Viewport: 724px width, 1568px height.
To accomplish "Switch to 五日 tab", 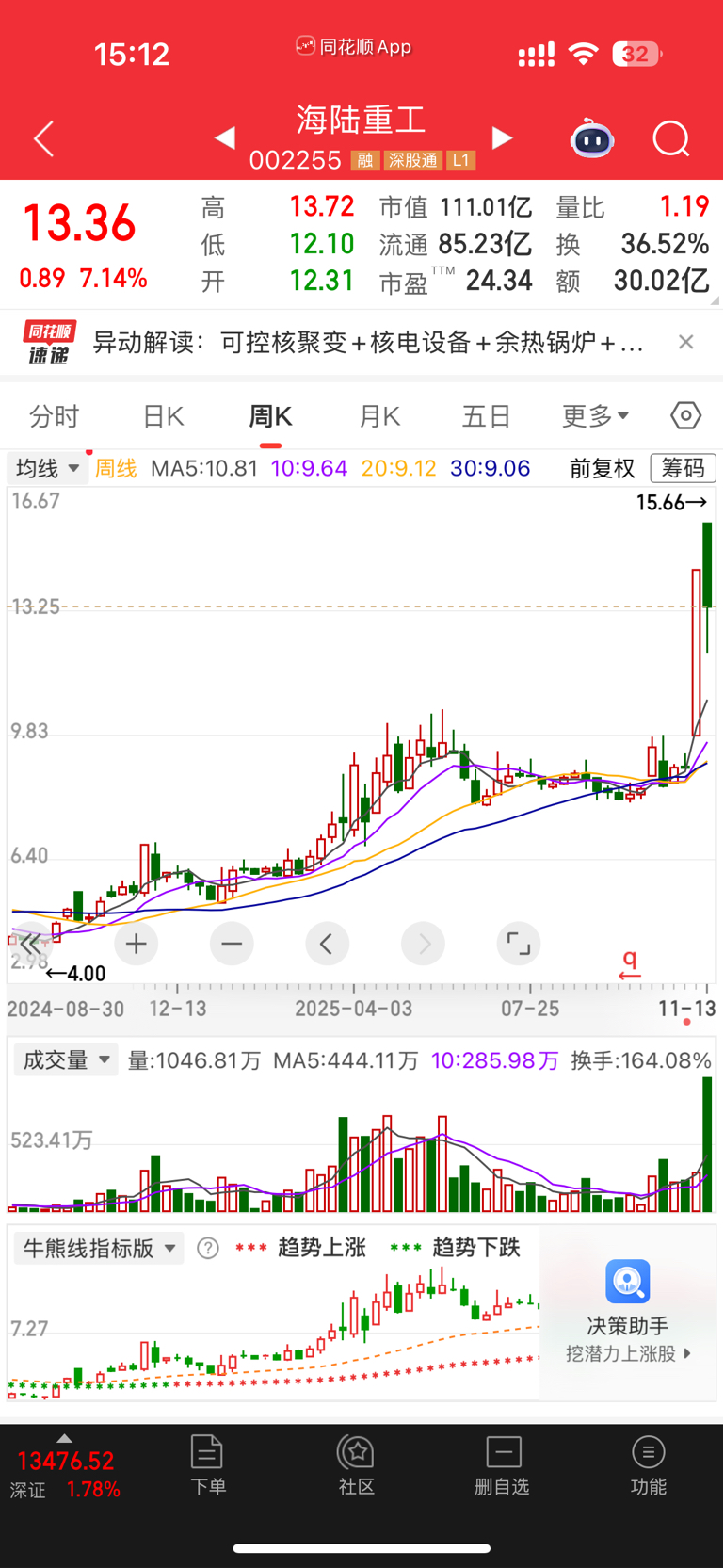I will [487, 415].
